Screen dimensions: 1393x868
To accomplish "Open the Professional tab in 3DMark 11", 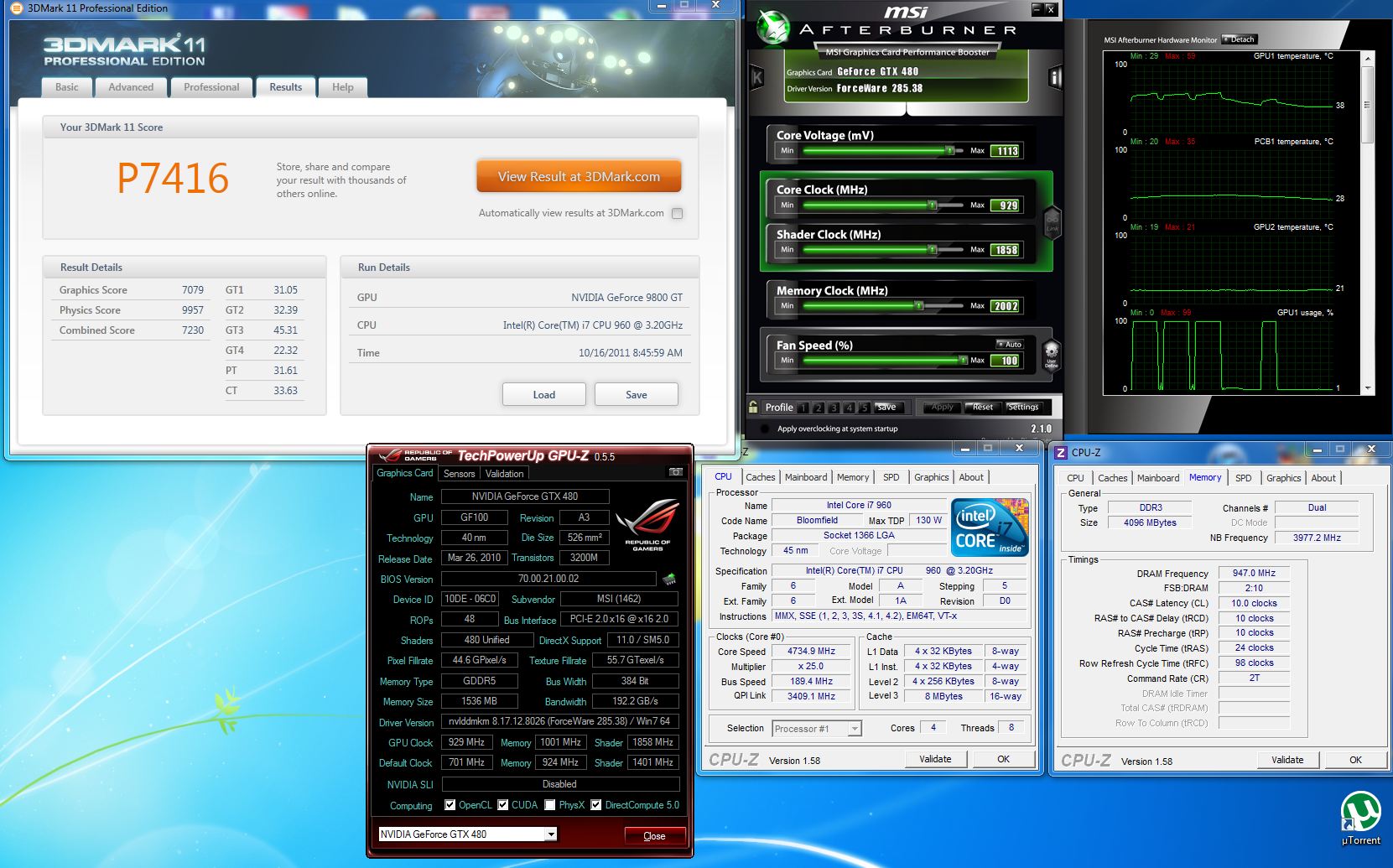I will (x=211, y=87).
